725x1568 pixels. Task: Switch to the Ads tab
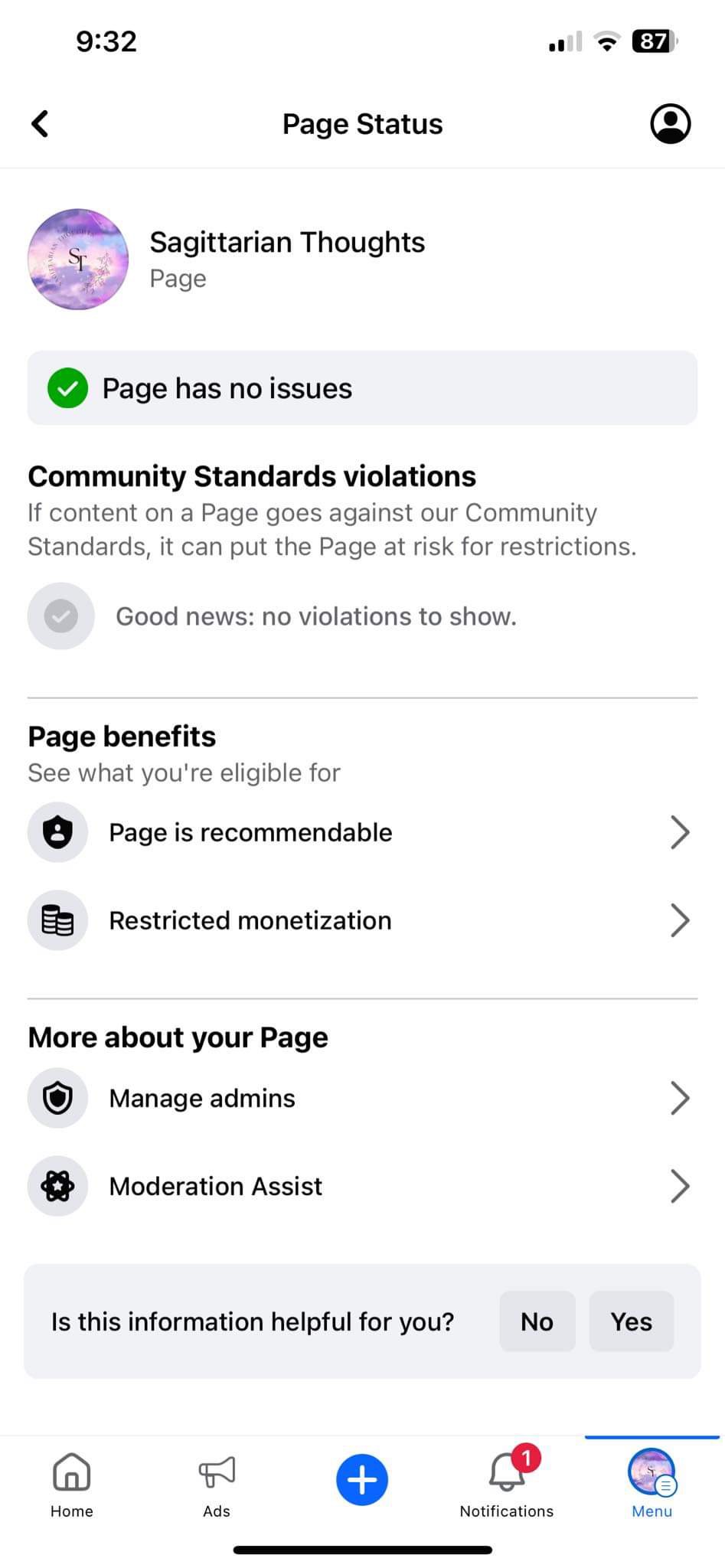click(x=217, y=1484)
